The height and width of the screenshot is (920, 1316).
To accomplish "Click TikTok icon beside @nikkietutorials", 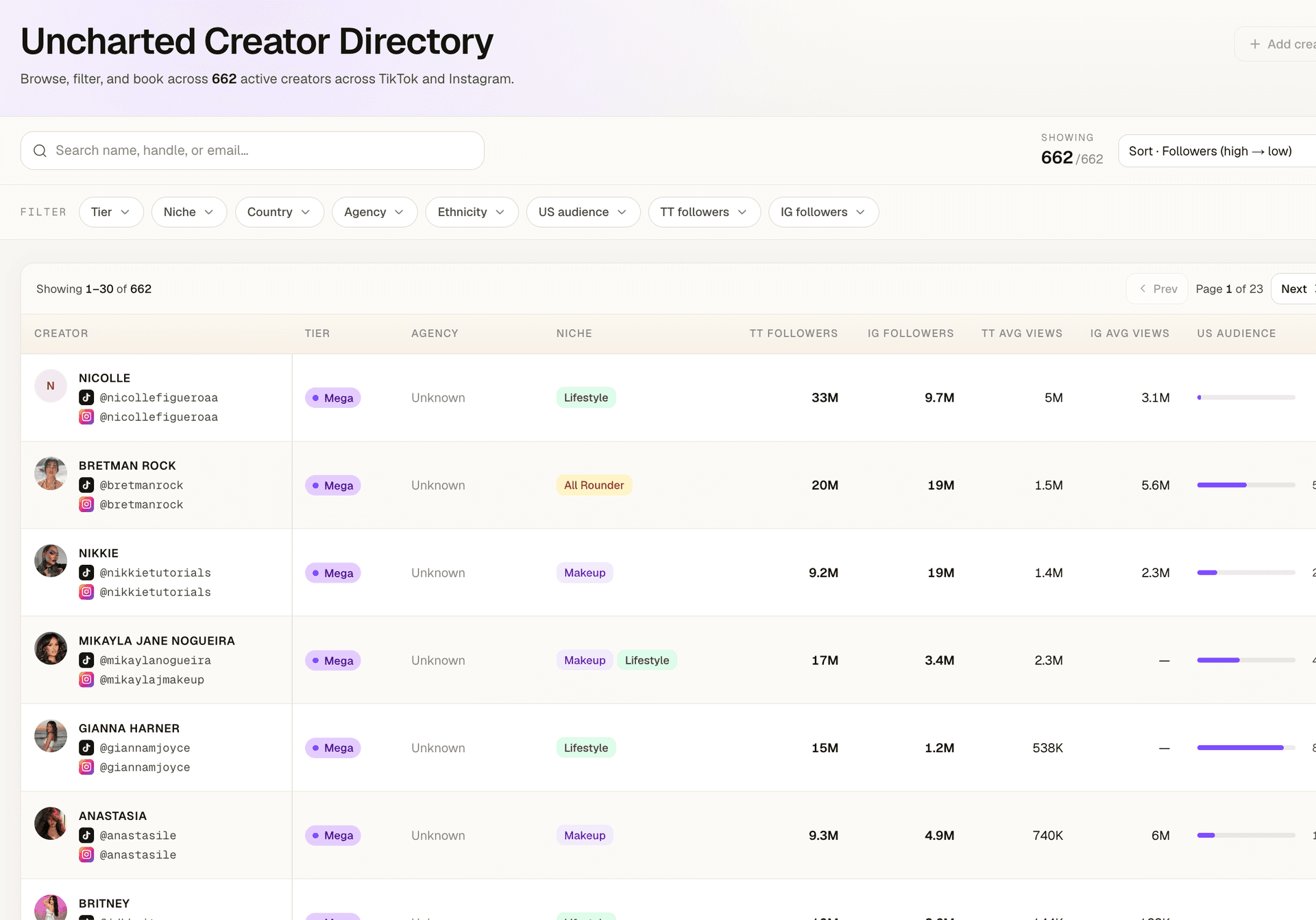I will click(x=86, y=572).
